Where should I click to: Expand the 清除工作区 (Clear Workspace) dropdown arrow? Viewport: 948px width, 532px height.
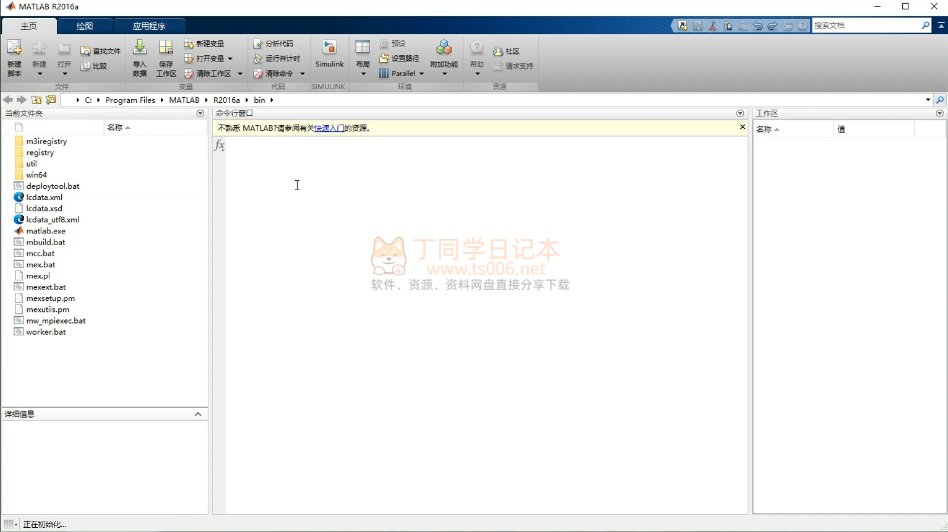[x=240, y=74]
